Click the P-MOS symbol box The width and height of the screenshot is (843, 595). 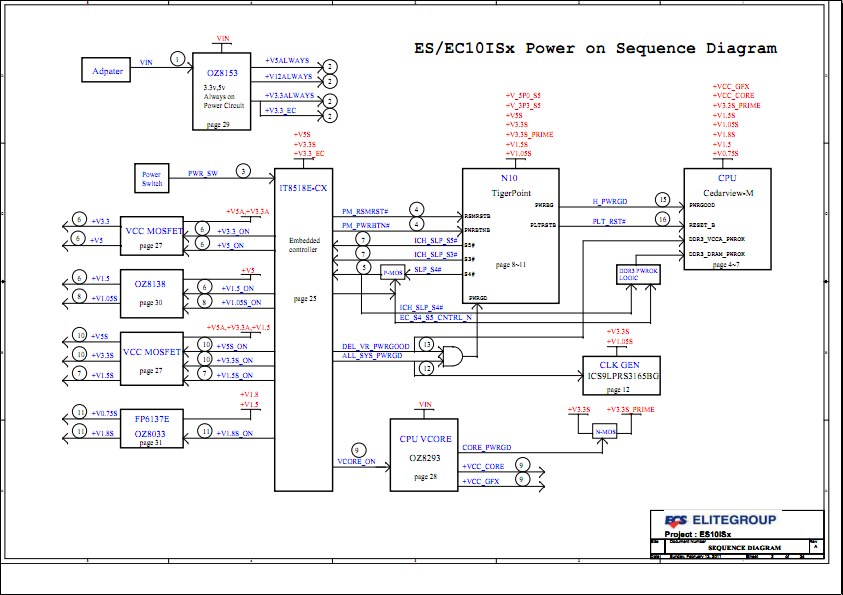pos(392,273)
